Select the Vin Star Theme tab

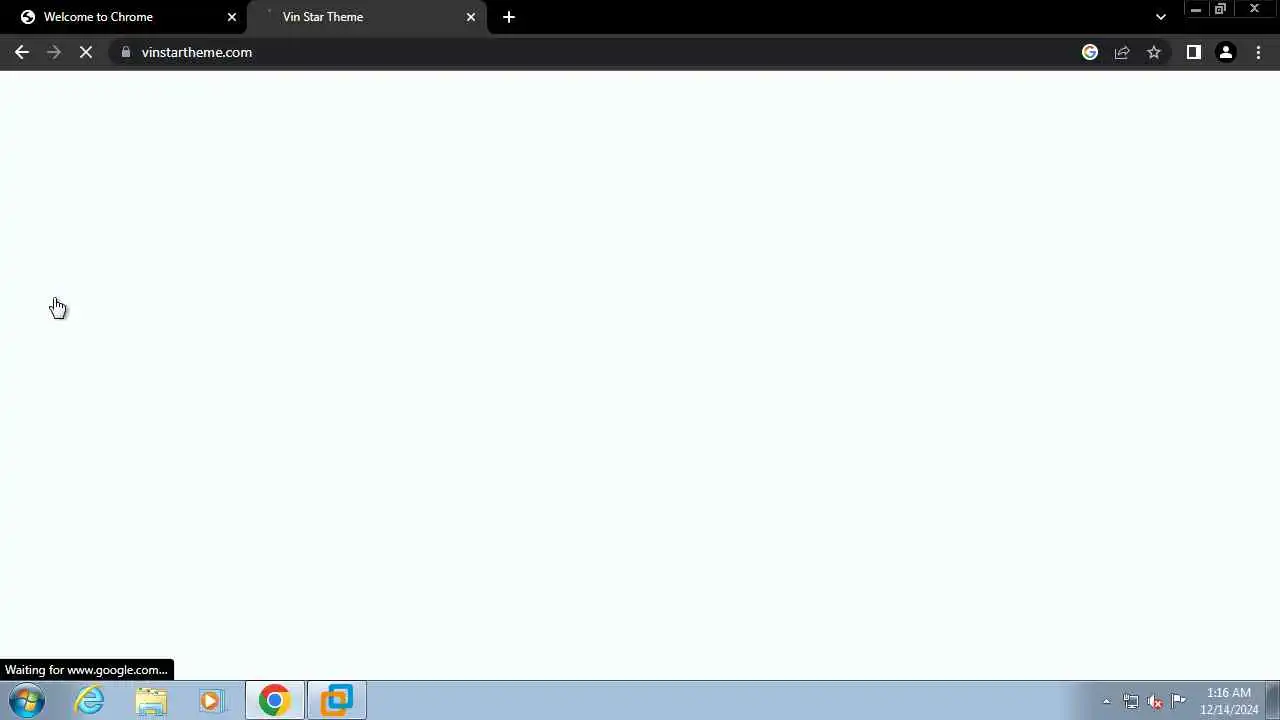coord(367,17)
